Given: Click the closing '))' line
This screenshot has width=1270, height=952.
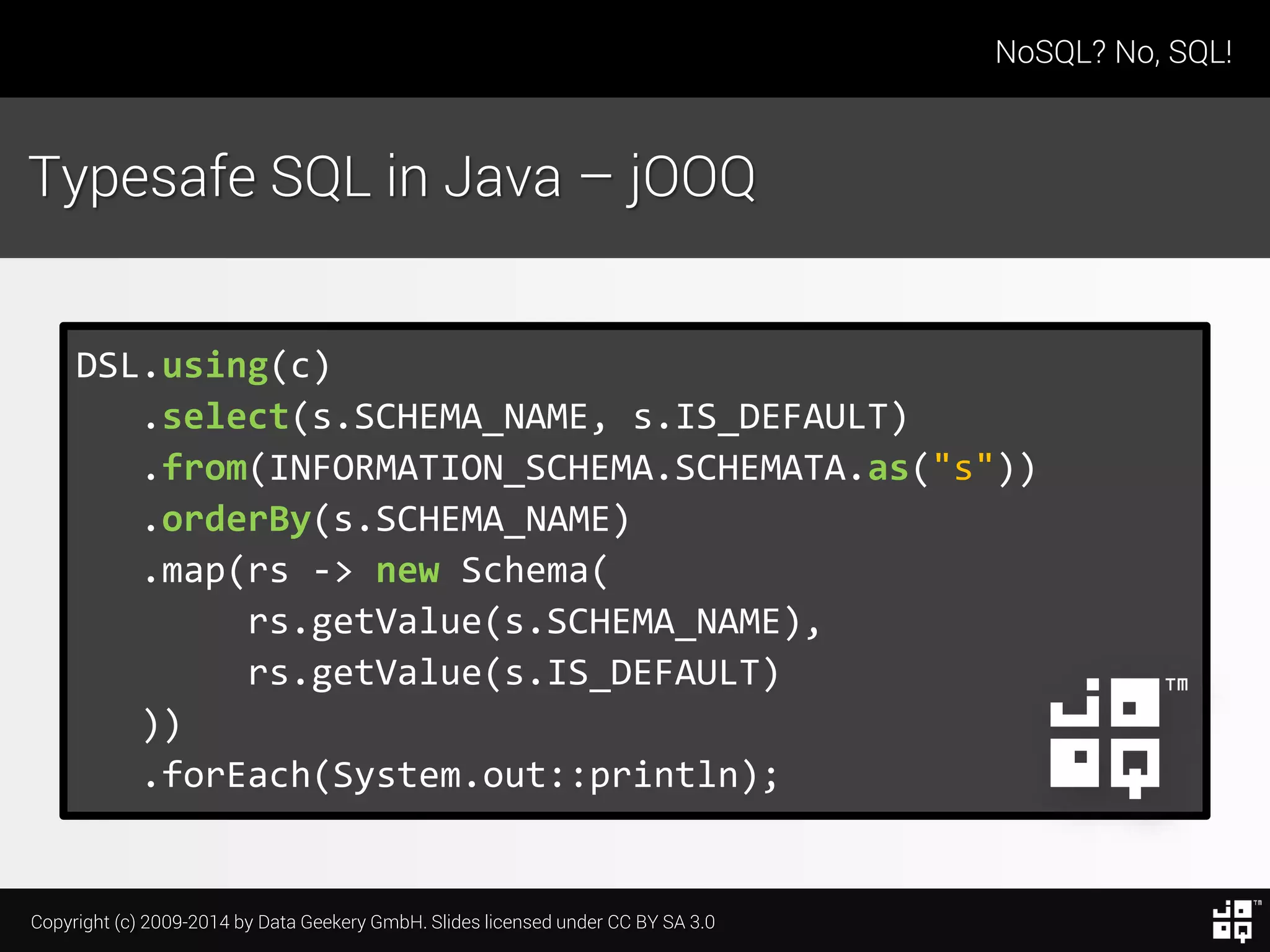Looking at the screenshot, I should pyautogui.click(x=162, y=725).
